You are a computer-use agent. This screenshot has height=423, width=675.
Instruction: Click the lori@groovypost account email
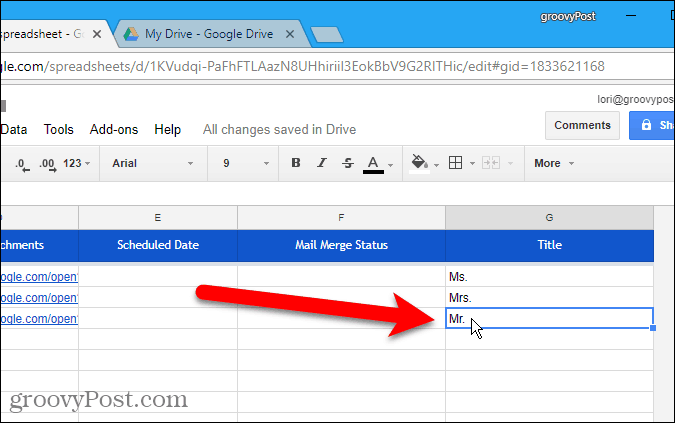[635, 99]
